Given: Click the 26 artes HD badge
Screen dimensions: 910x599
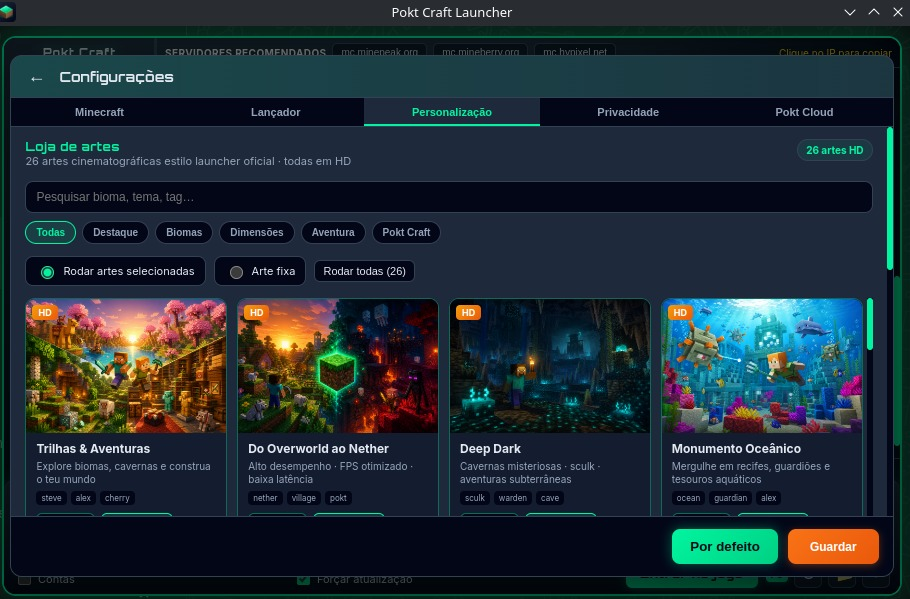Looking at the screenshot, I should [x=835, y=150].
